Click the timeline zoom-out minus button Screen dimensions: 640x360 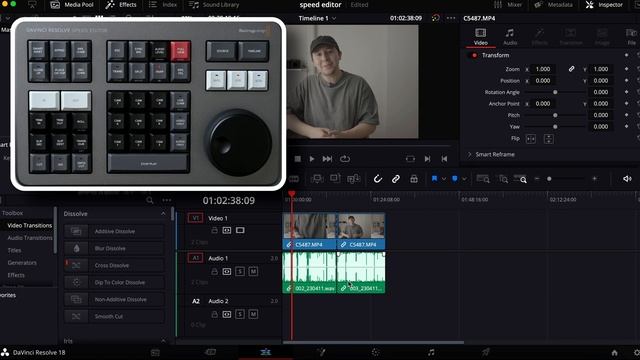(x=537, y=179)
